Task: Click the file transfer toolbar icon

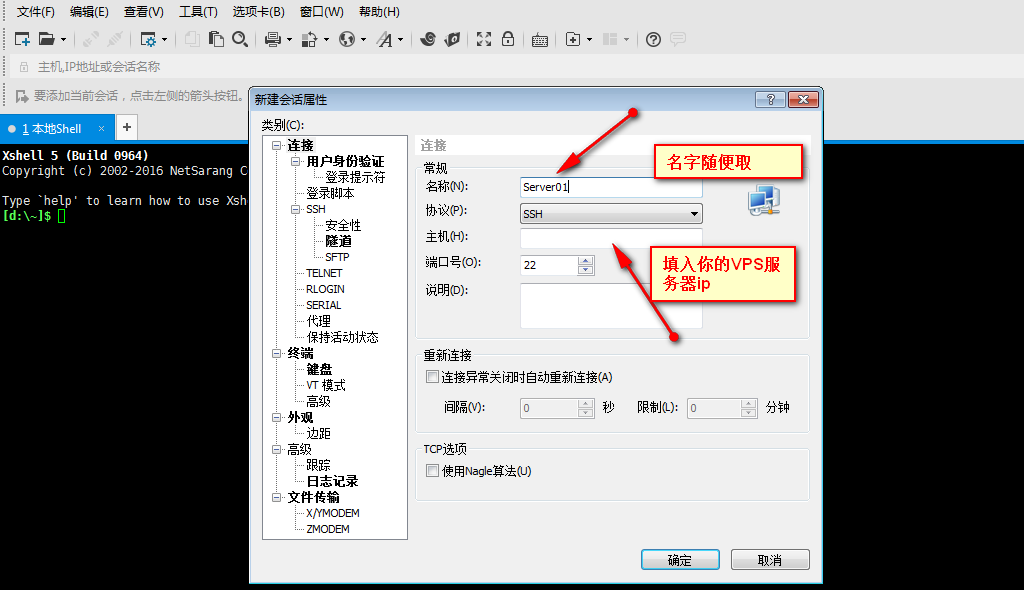Action: tap(309, 39)
